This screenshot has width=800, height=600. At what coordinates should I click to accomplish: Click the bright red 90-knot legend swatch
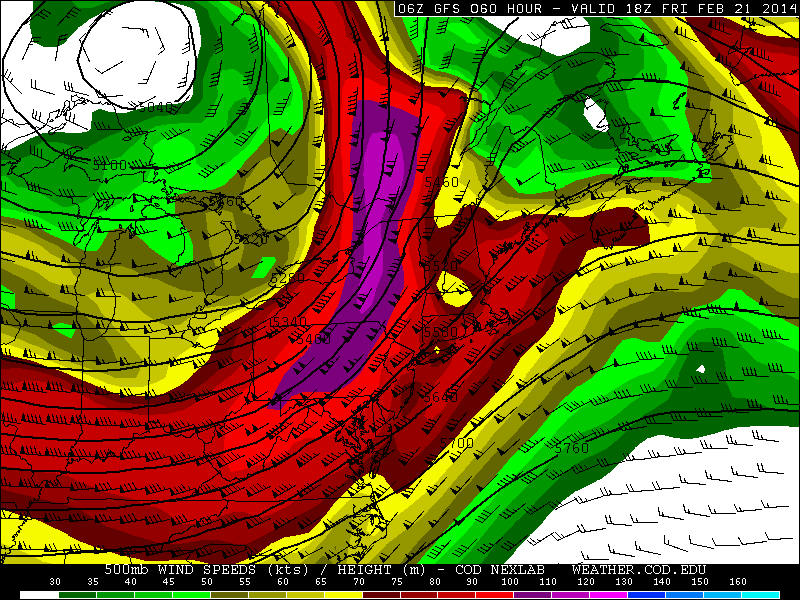coord(492,594)
